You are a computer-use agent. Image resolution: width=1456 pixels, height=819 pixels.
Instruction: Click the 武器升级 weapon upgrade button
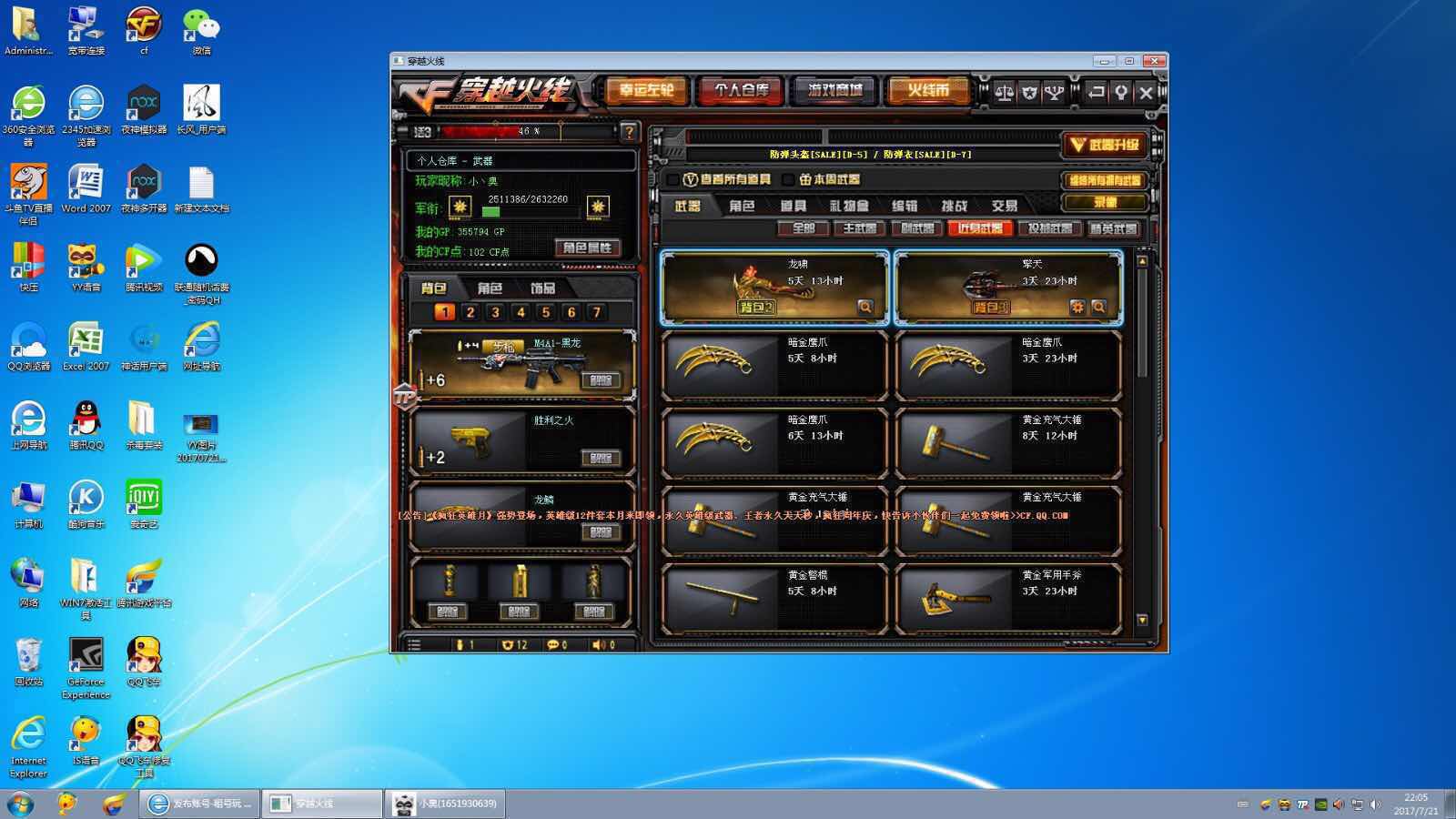point(1105,145)
